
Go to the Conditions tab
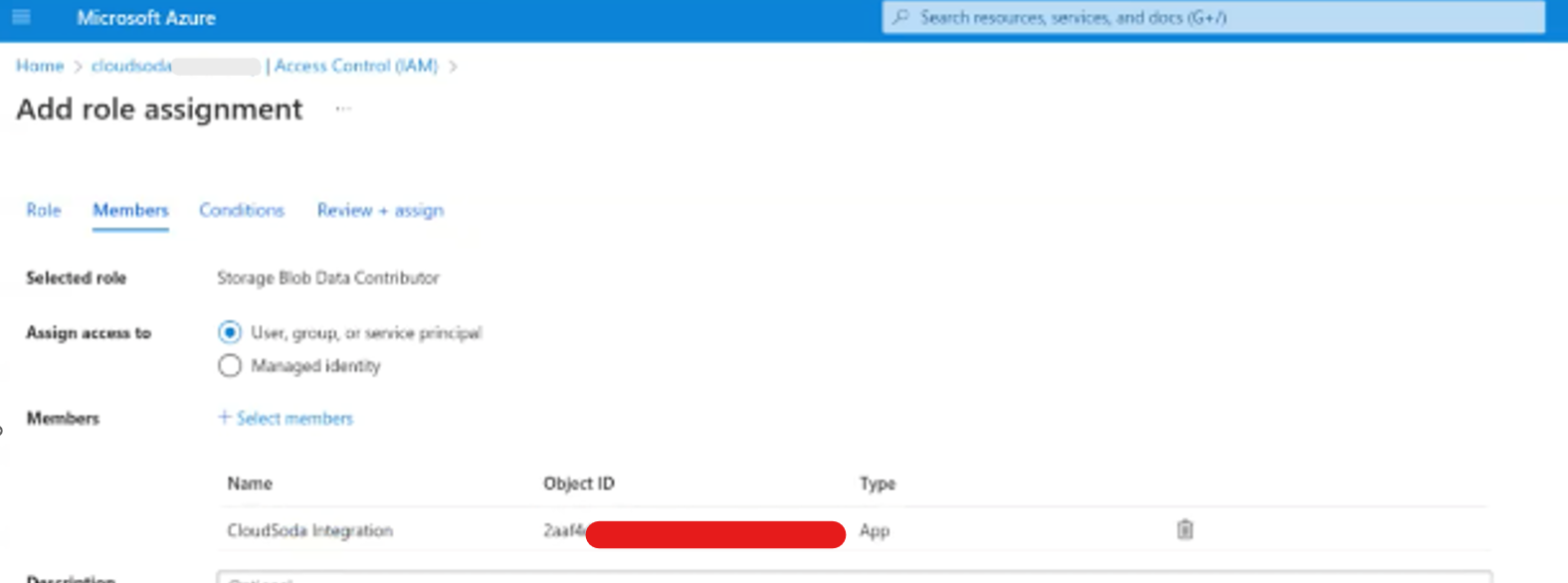click(242, 210)
